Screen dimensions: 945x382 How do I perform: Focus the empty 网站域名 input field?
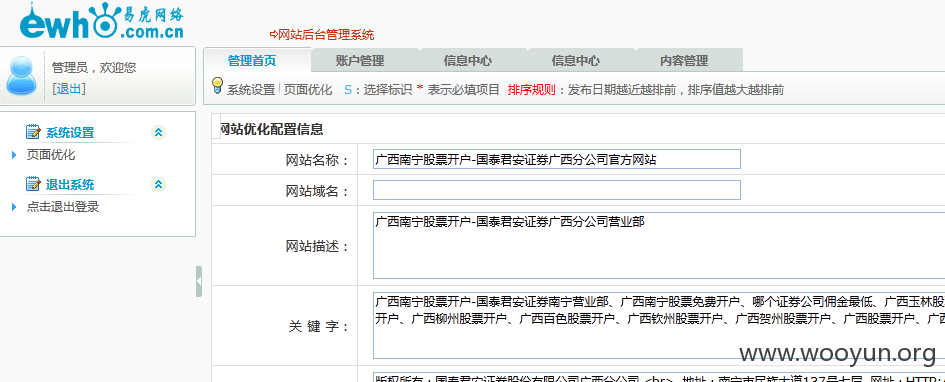tap(556, 190)
